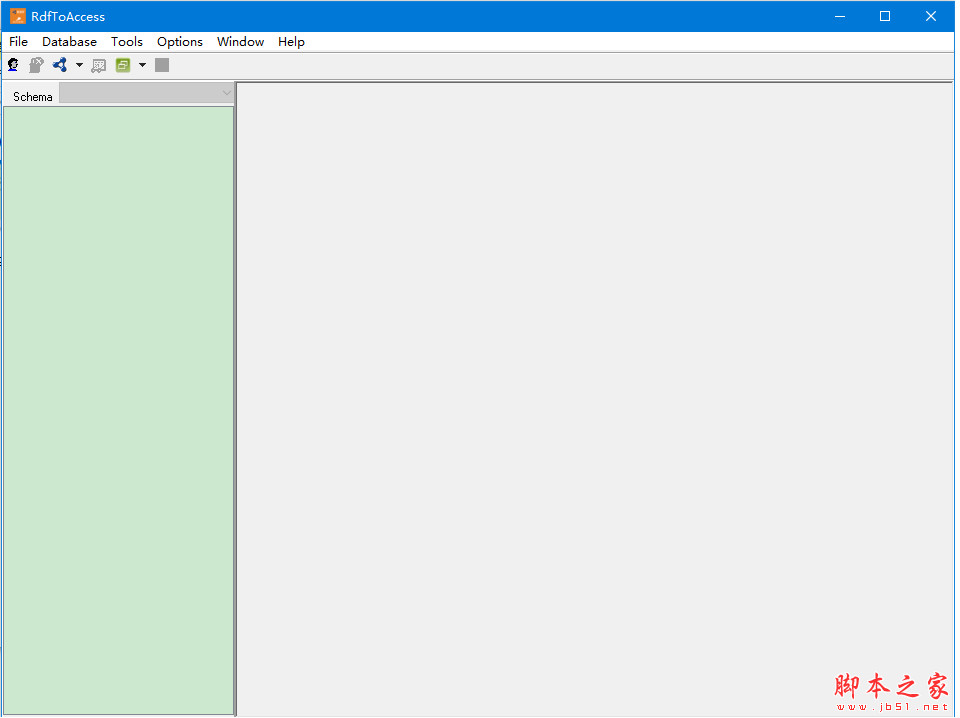Open the File menu

pos(18,42)
